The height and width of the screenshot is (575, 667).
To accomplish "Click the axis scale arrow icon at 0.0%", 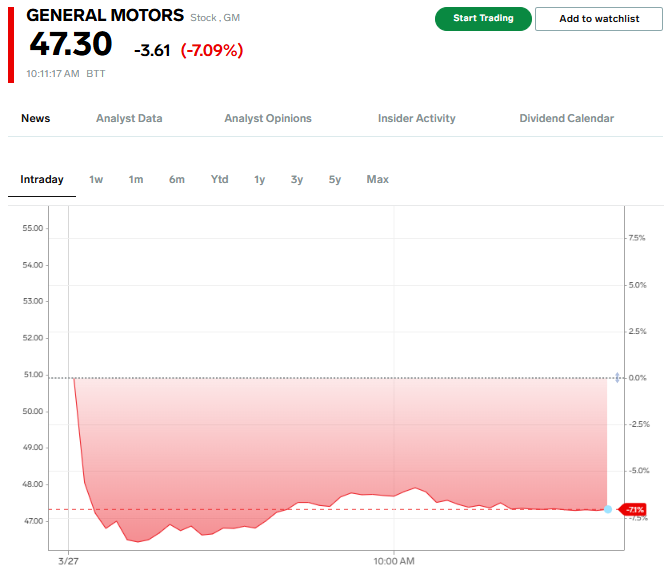I will [x=617, y=377].
